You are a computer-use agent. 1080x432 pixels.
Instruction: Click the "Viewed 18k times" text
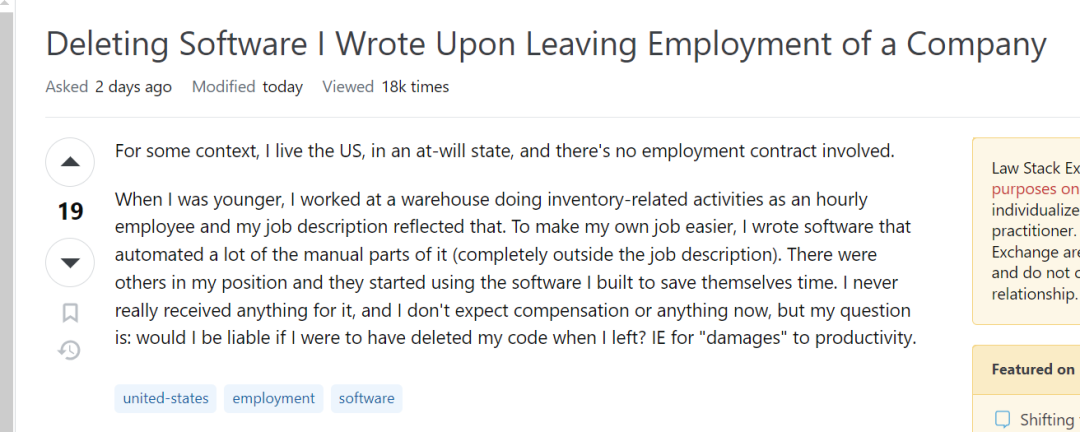click(x=385, y=87)
